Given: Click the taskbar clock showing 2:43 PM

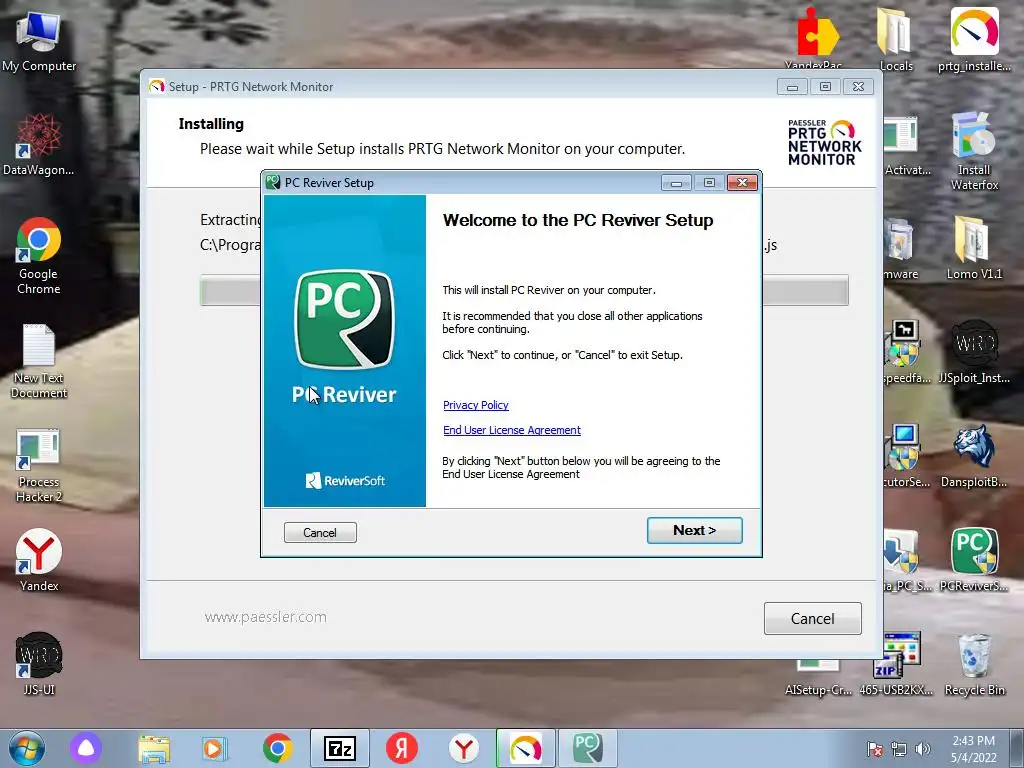Looking at the screenshot, I should 973,749.
